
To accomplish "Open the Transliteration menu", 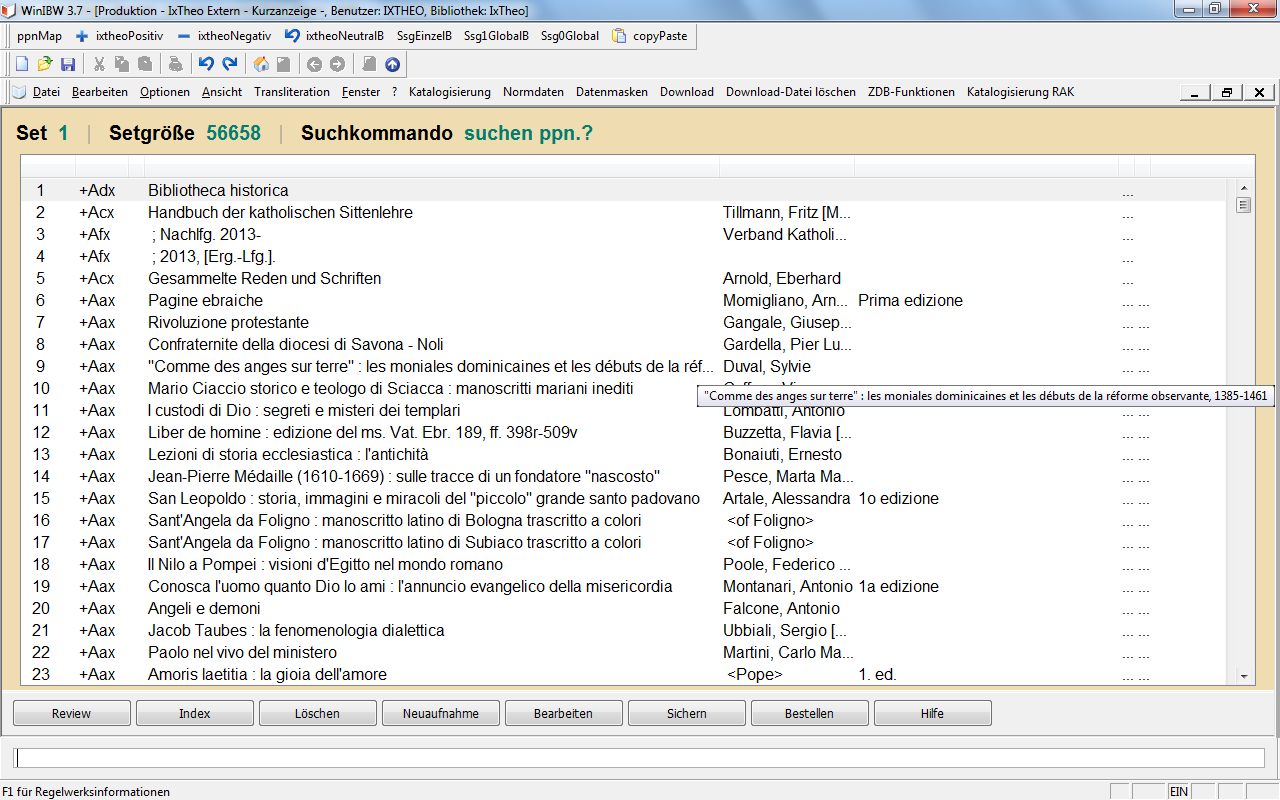I will [292, 92].
